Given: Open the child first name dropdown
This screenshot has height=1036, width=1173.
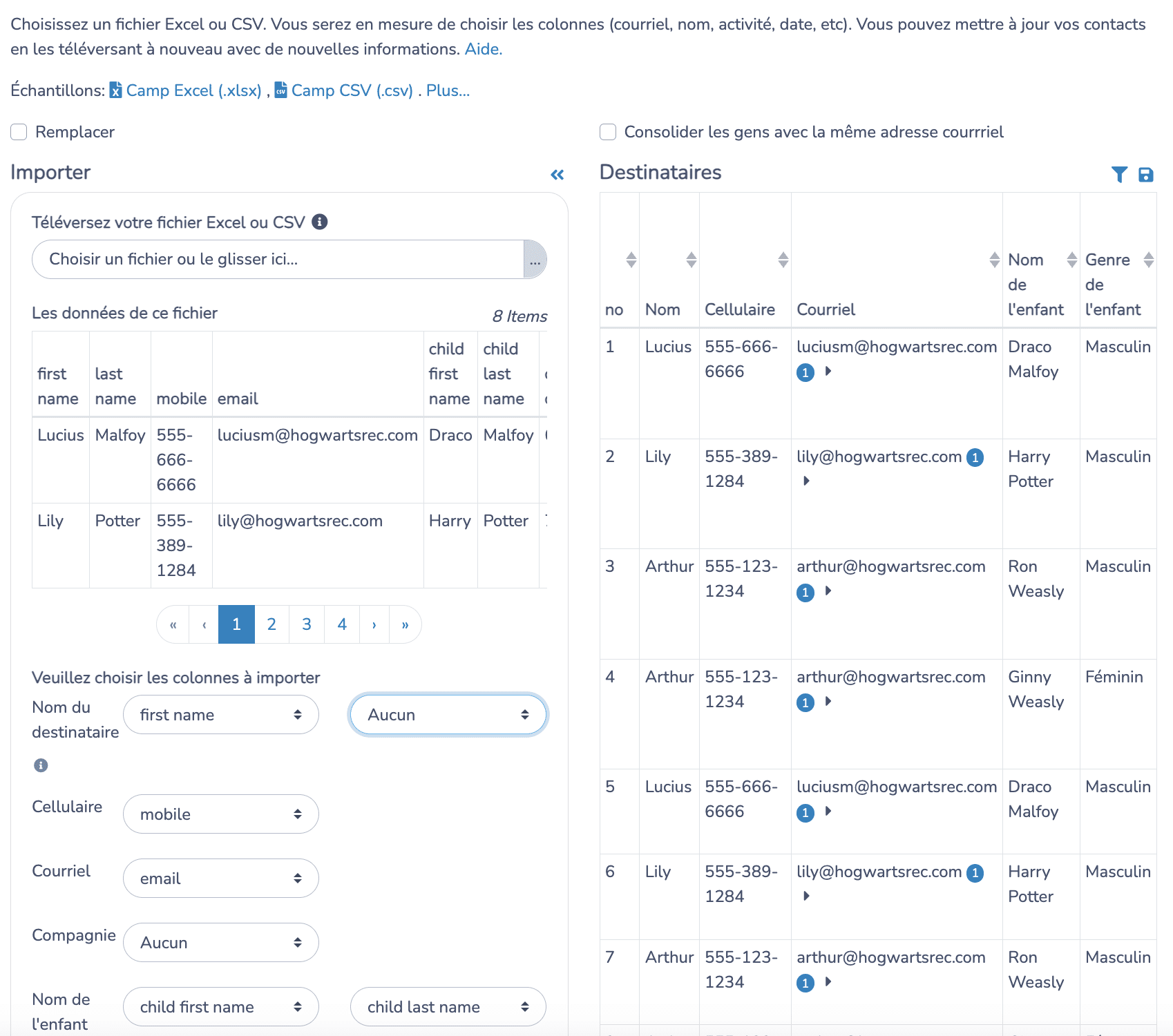Looking at the screenshot, I should point(221,1007).
